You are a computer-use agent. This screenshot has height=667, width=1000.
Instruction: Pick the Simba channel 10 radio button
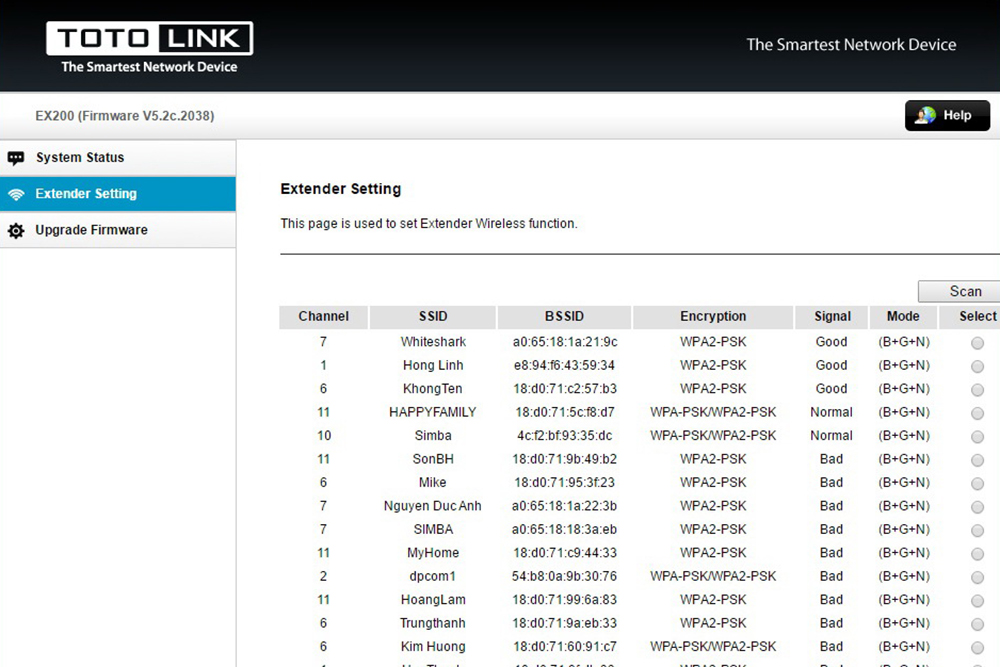pyautogui.click(x=977, y=437)
